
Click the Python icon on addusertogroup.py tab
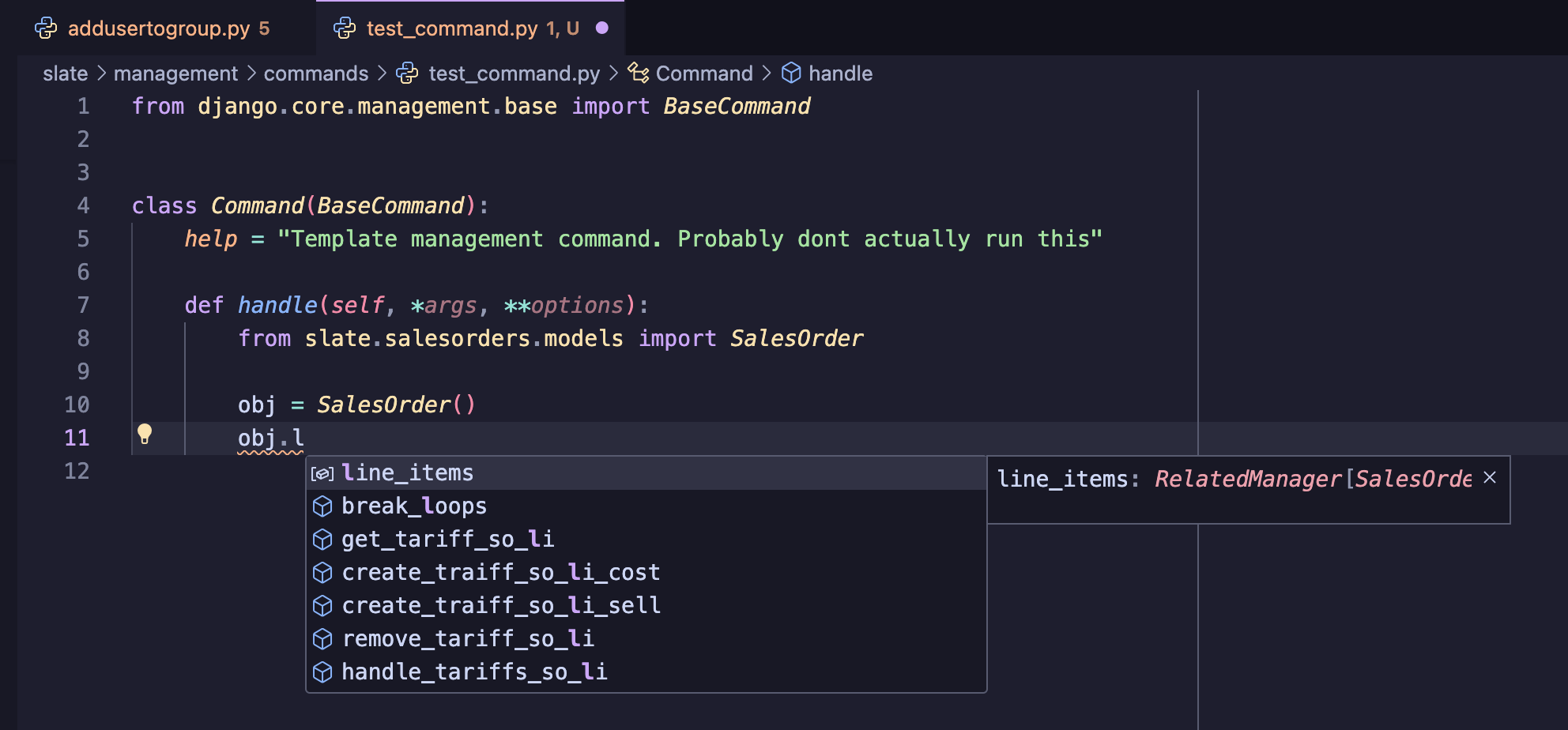[47, 28]
